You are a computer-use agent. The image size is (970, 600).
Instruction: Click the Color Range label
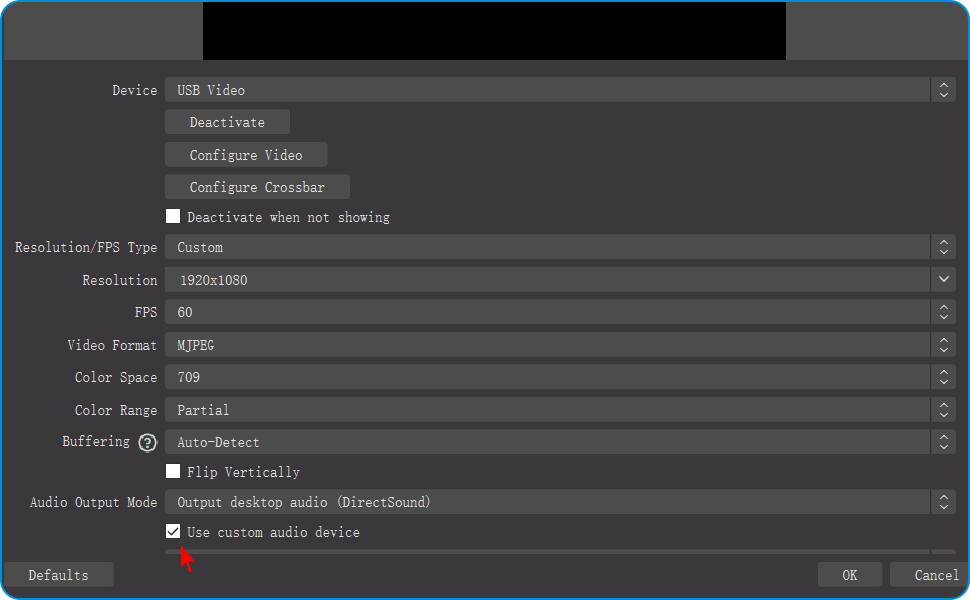116,410
